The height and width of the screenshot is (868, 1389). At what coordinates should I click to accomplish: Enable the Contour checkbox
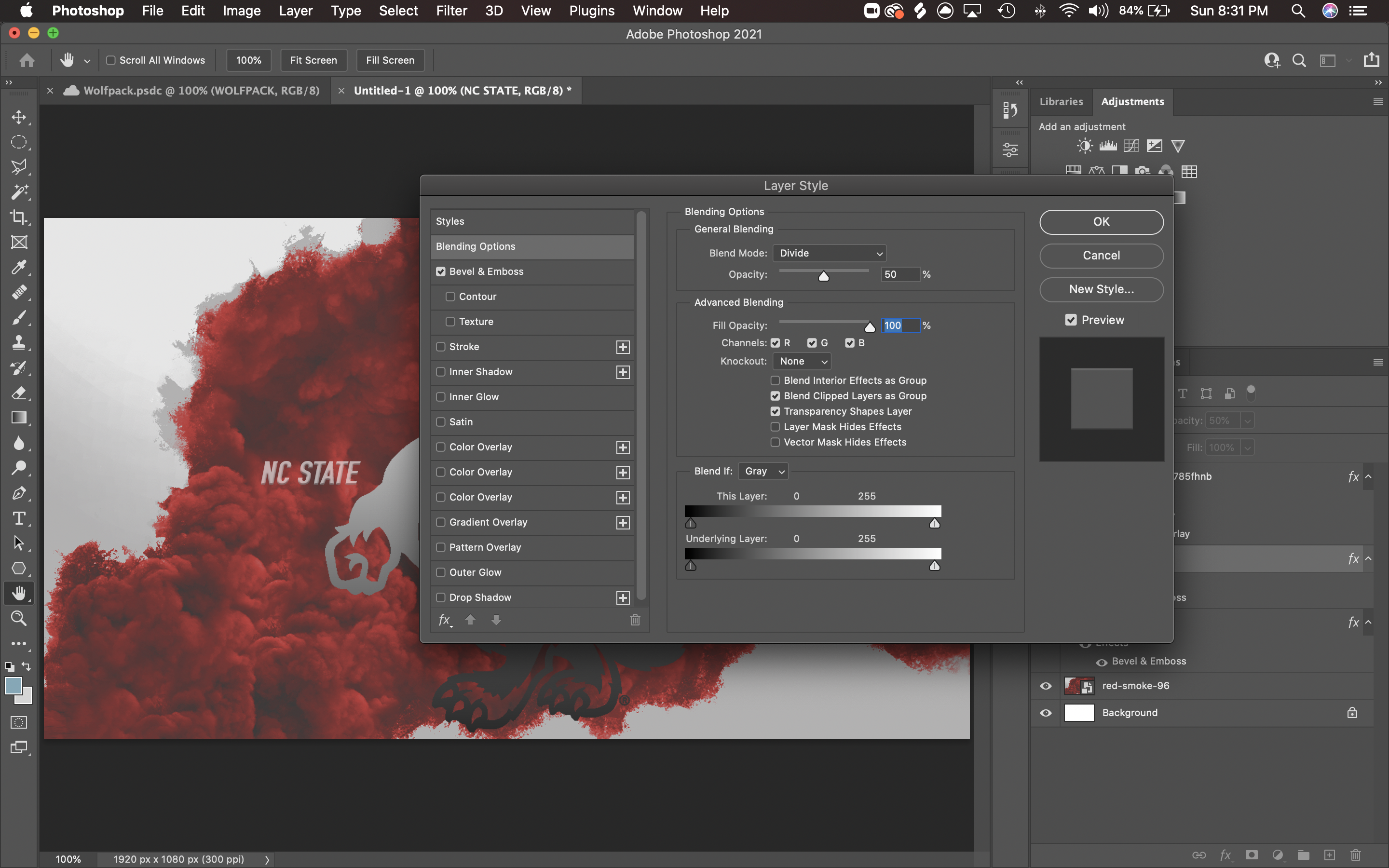click(x=450, y=297)
